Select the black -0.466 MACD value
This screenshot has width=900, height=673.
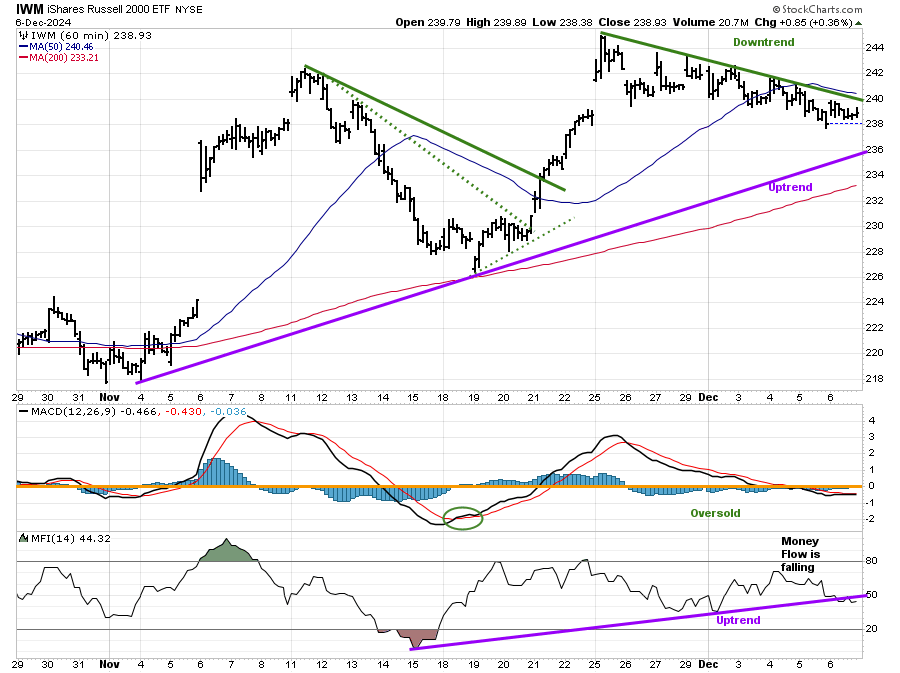138,411
